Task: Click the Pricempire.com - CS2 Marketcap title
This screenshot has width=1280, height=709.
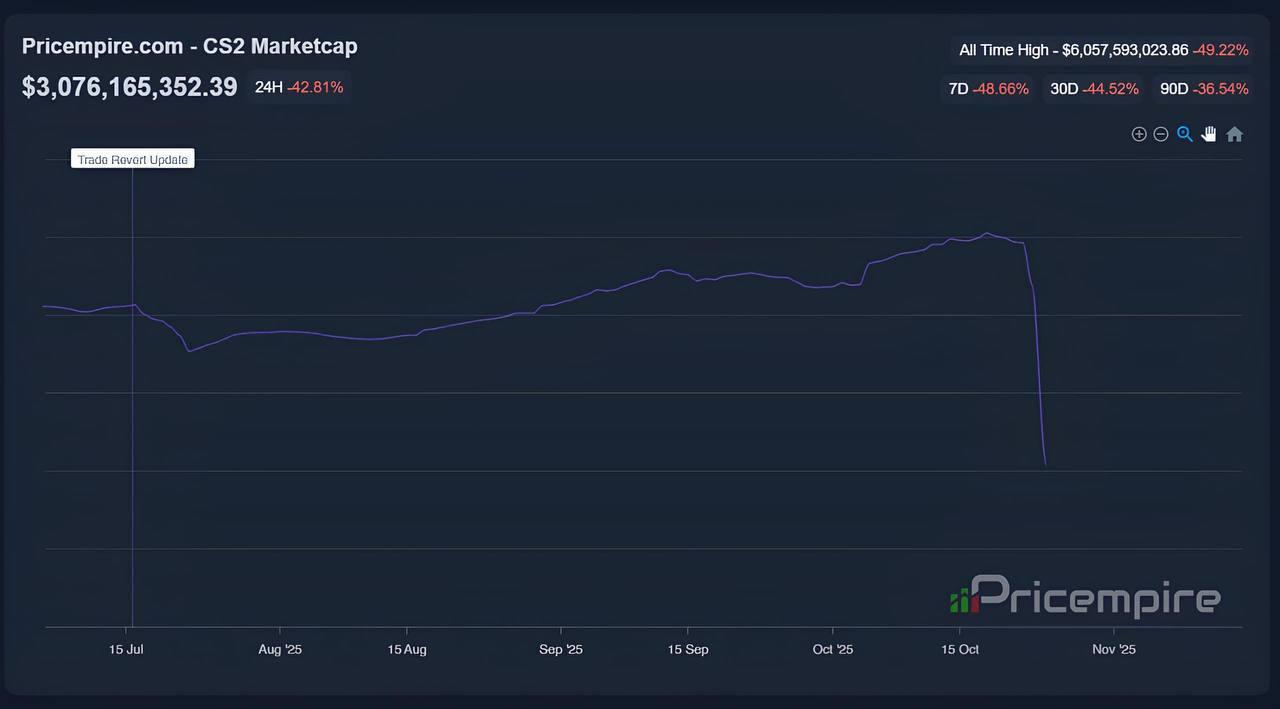Action: click(x=189, y=46)
